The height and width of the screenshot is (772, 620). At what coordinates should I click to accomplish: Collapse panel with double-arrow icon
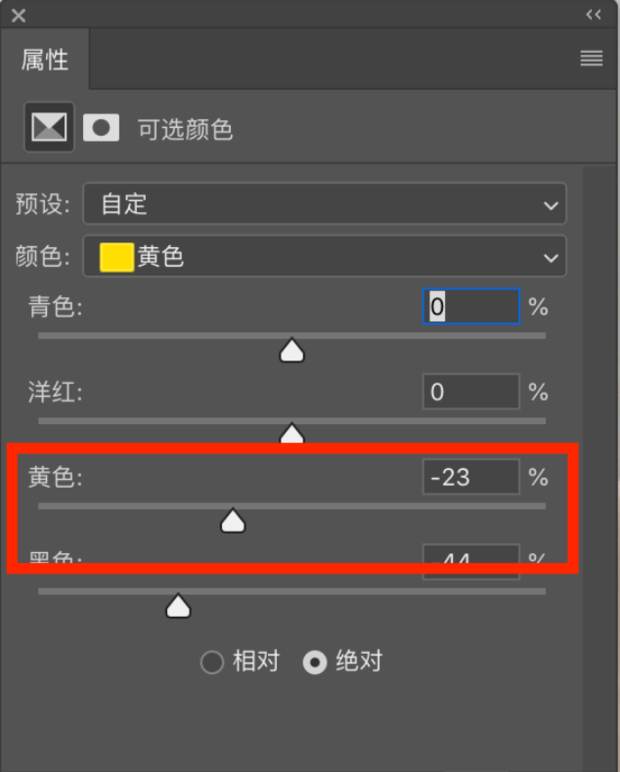pyautogui.click(x=593, y=15)
